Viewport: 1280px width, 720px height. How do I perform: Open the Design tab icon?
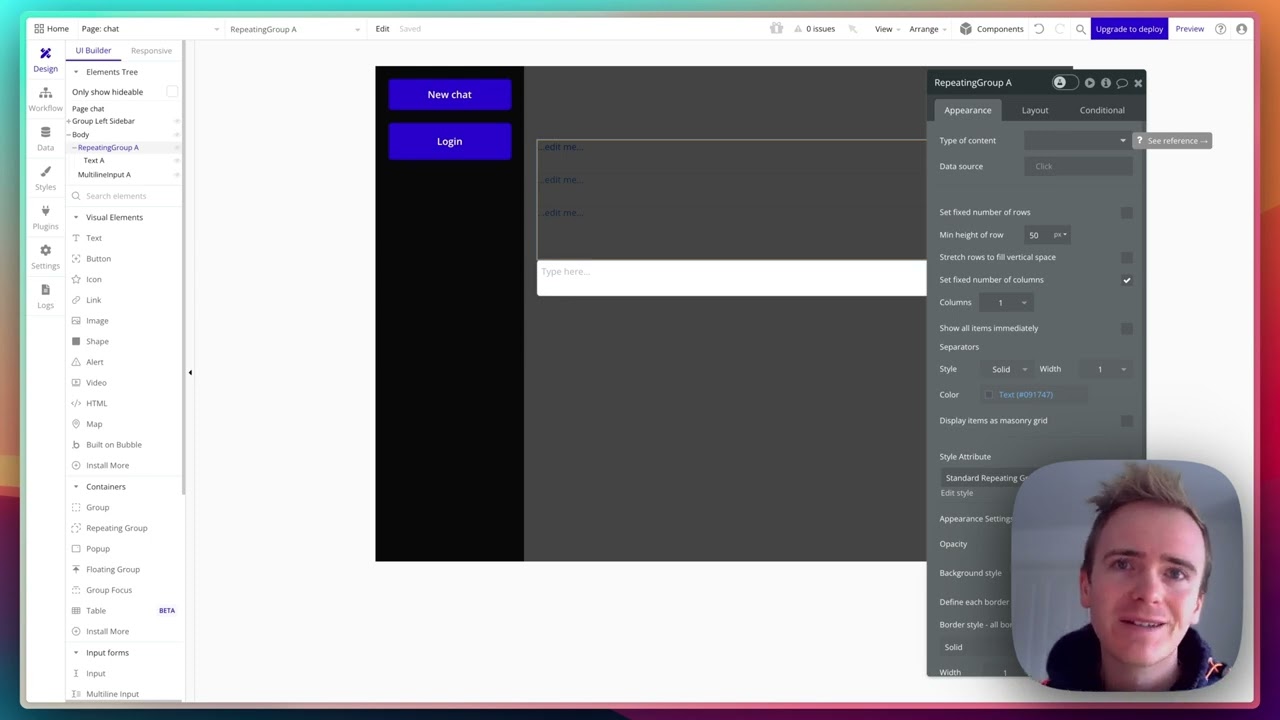45,53
